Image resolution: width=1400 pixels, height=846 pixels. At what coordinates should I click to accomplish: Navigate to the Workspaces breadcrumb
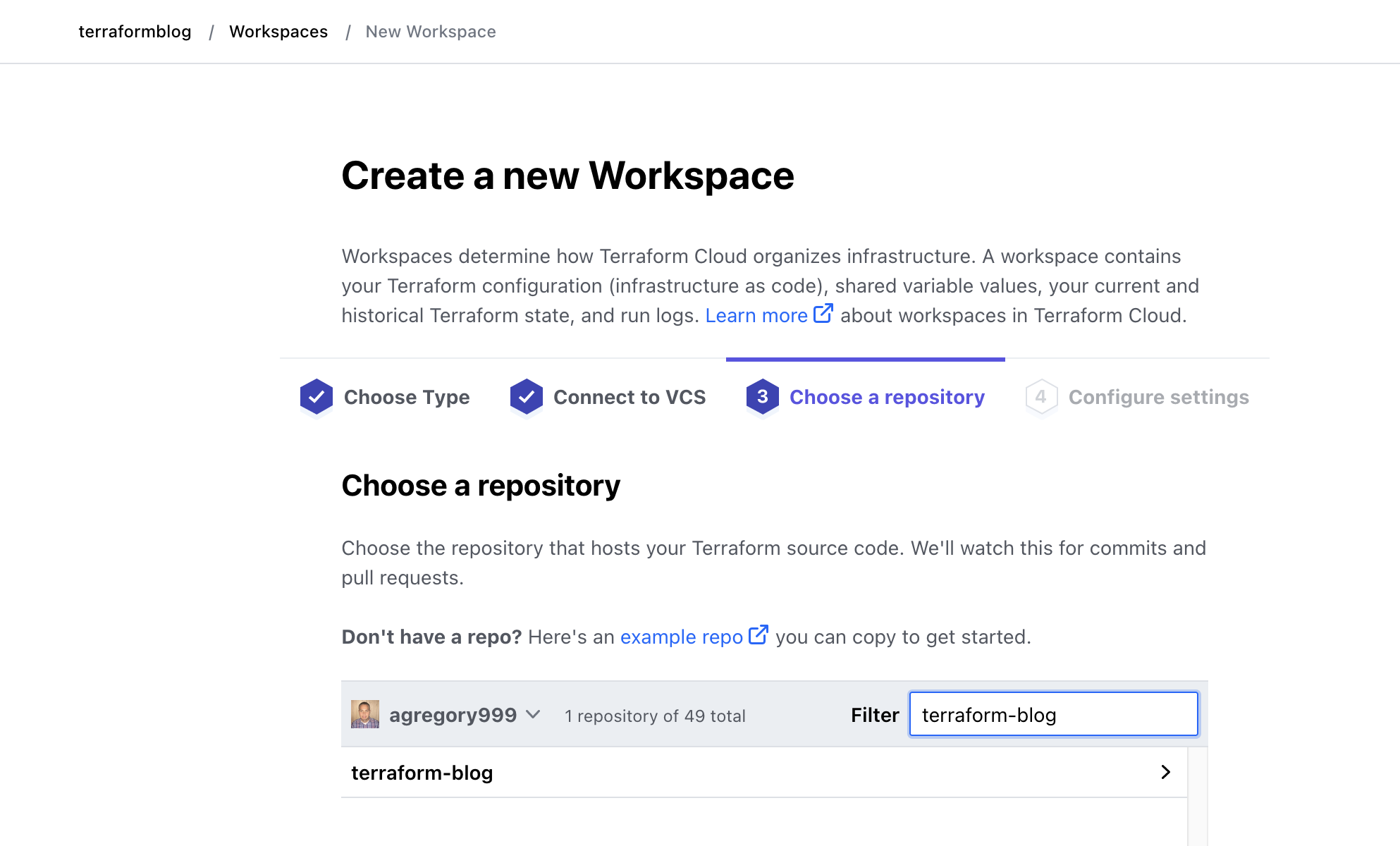[278, 31]
